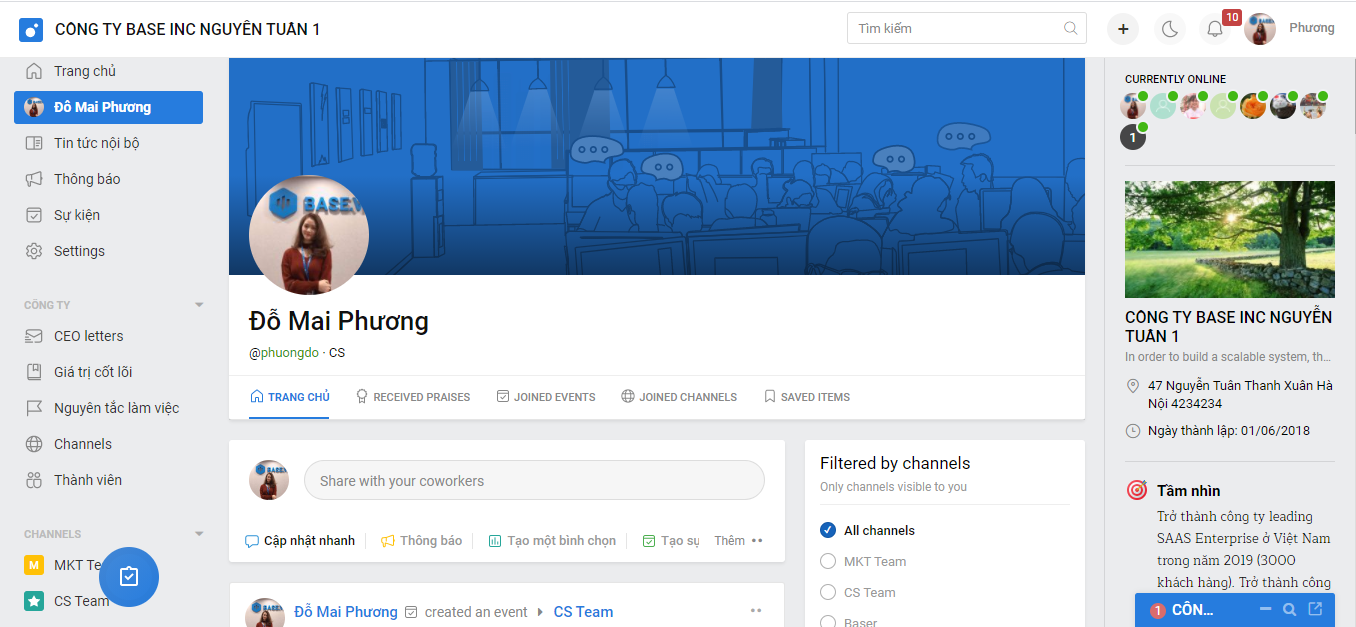Switch to JOINED CHANNELS tab
The width and height of the screenshot is (1356, 627).
[x=679, y=397]
